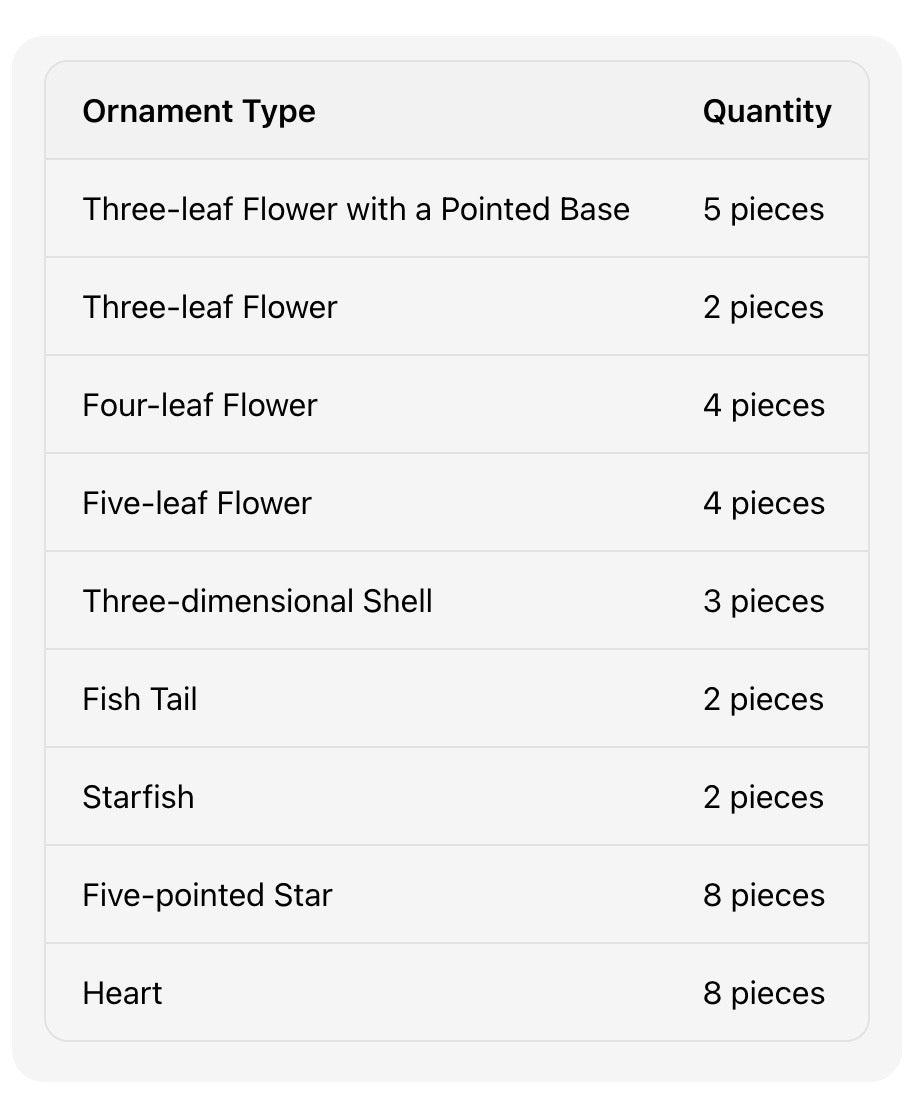Click the 5 pieces quantity cell
This screenshot has width=918, height=1098.
[x=763, y=209]
